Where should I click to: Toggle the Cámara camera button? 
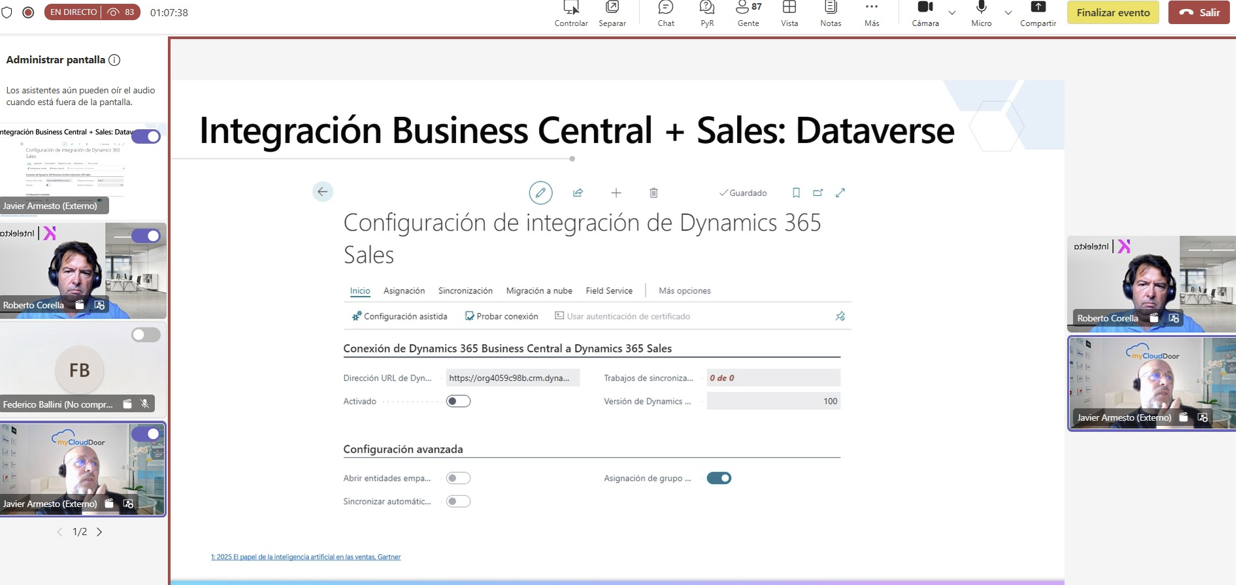tap(925, 13)
